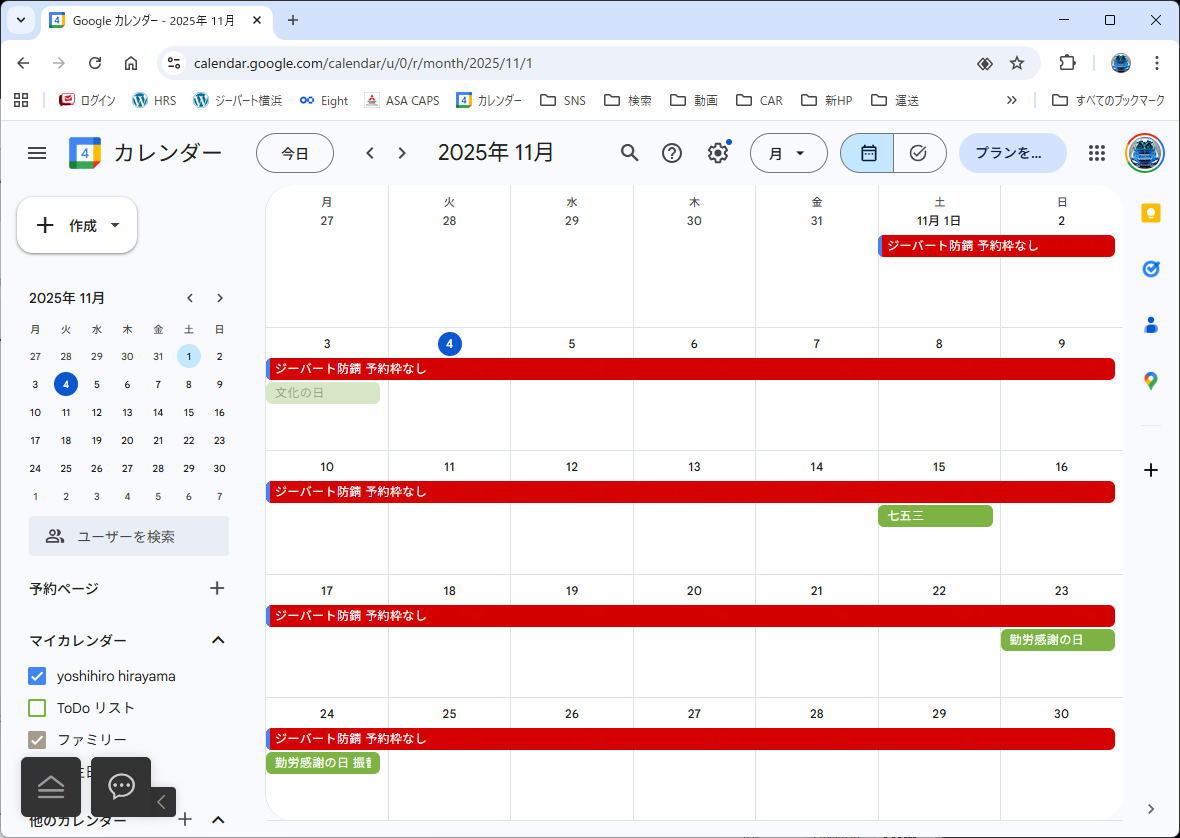The image size is (1180, 838).
Task: Collapse the マイカレンダー section
Action: (218, 640)
